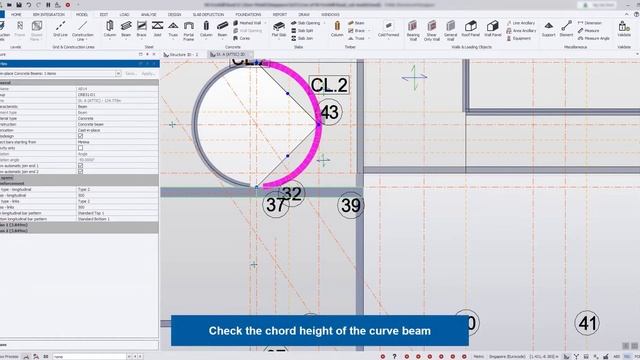Select the Steel Joist tool
Image resolution: width=640 pixels, height=360 pixels.
tap(158, 29)
